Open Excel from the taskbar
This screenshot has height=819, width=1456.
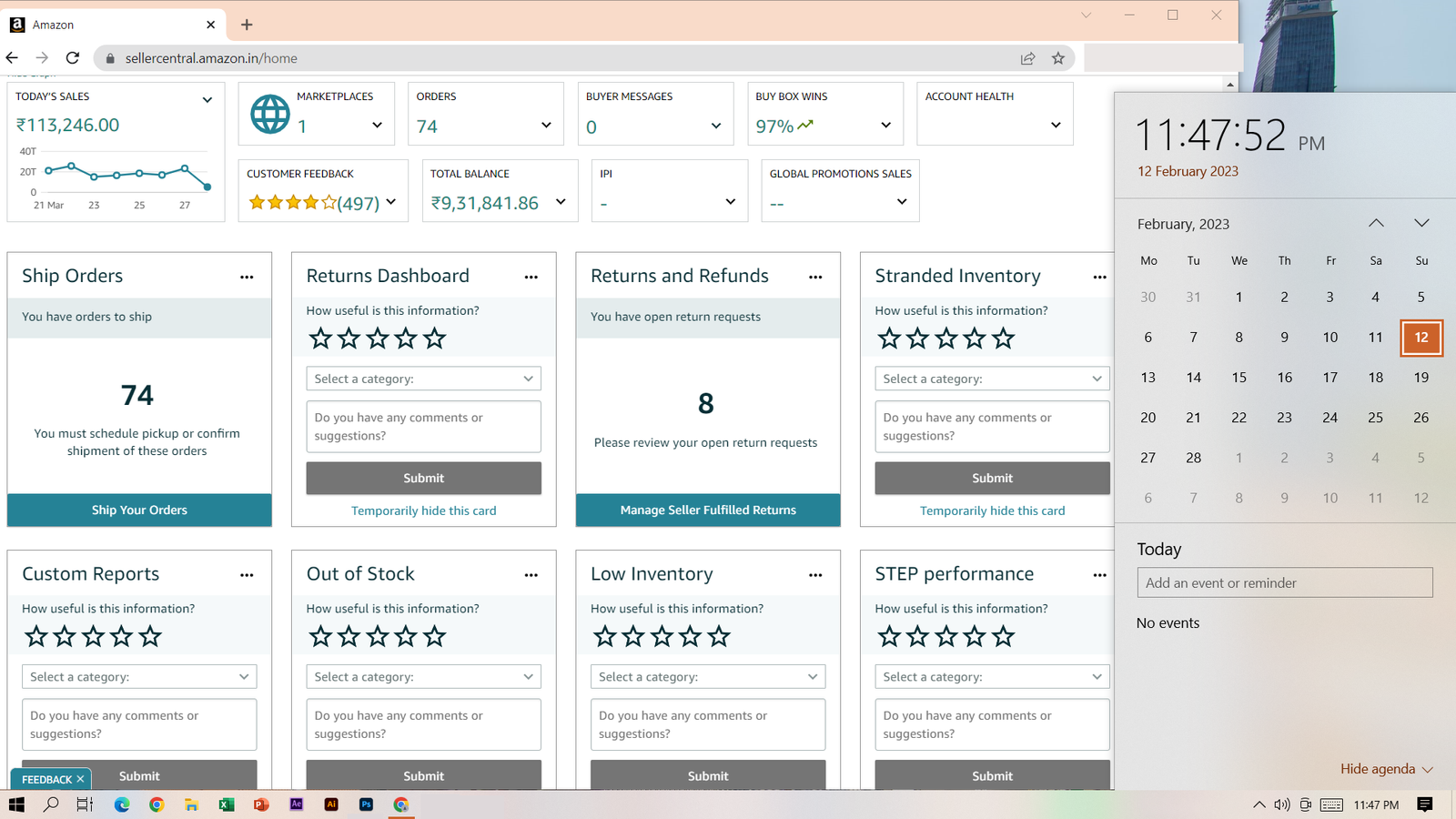[x=227, y=804]
